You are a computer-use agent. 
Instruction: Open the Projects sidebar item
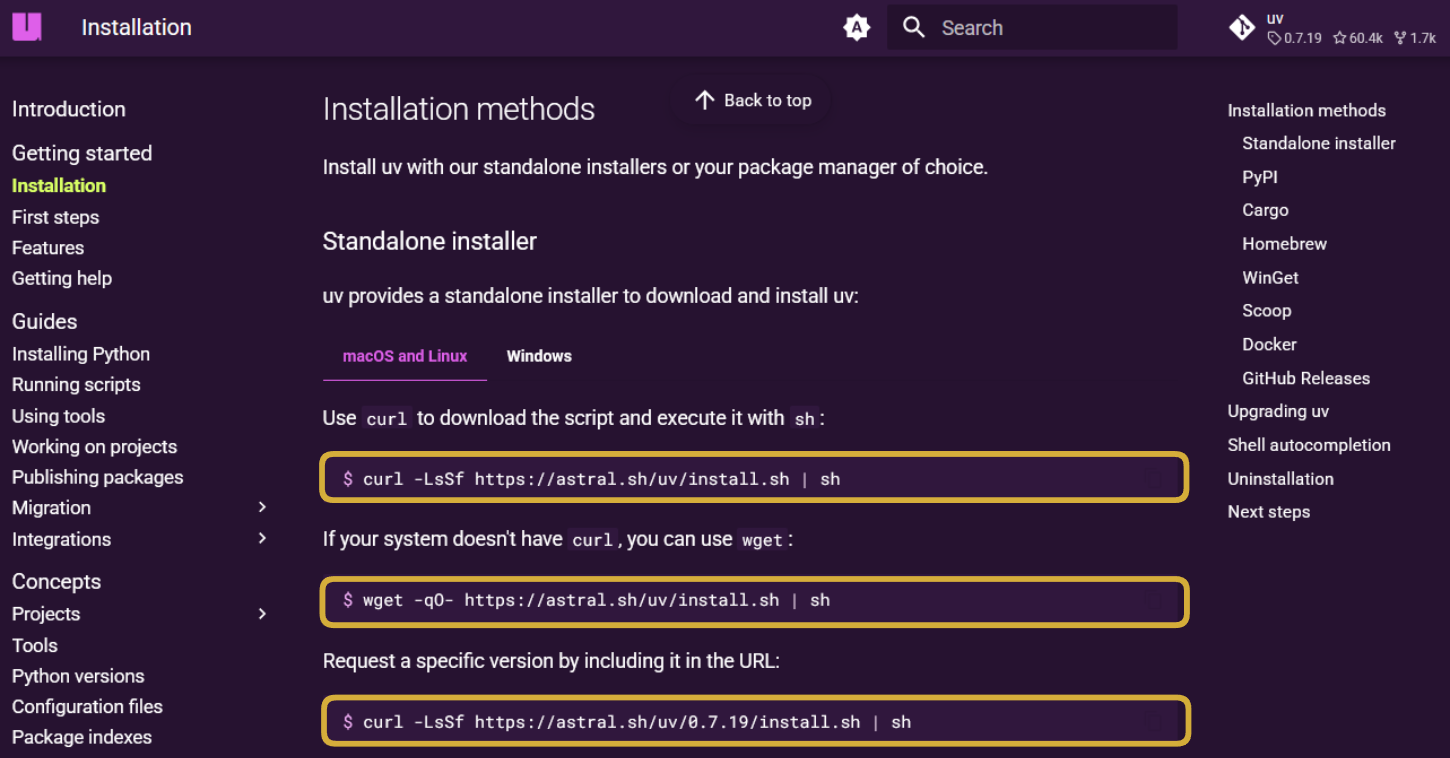pos(46,614)
